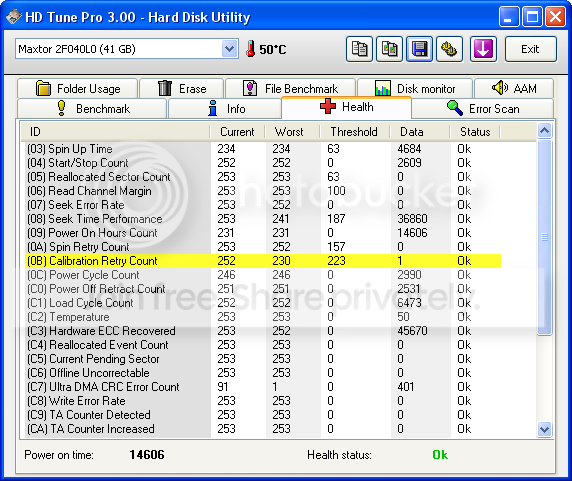The height and width of the screenshot is (481, 572).
Task: Click the Power on time value 14606
Action: (x=147, y=455)
